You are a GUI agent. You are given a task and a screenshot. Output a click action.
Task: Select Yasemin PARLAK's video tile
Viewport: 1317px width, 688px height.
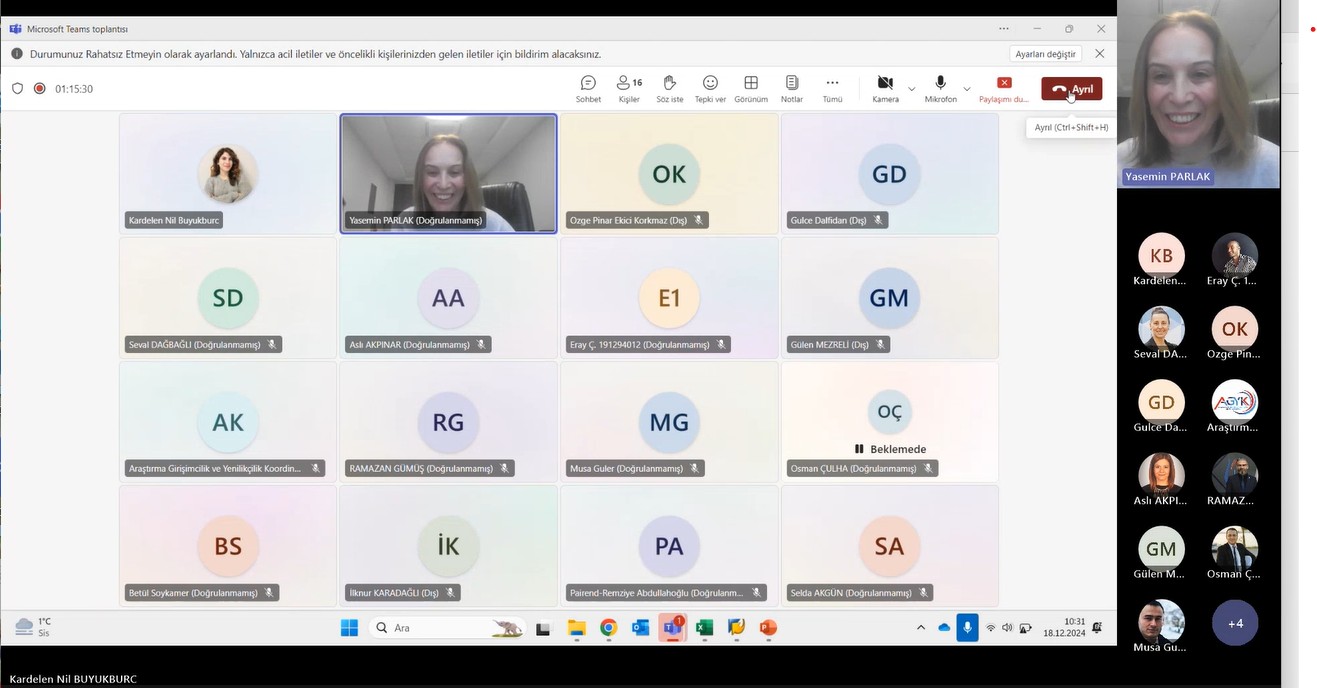coord(448,172)
